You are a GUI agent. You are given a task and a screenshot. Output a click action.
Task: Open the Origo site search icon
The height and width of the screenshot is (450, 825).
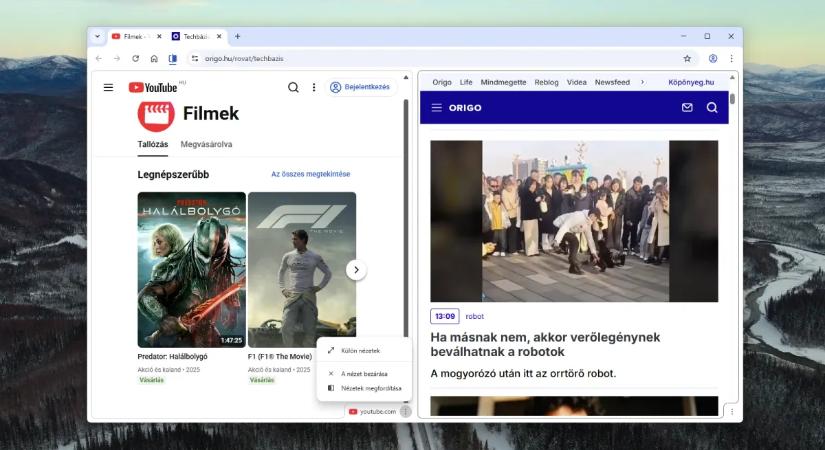coord(712,108)
